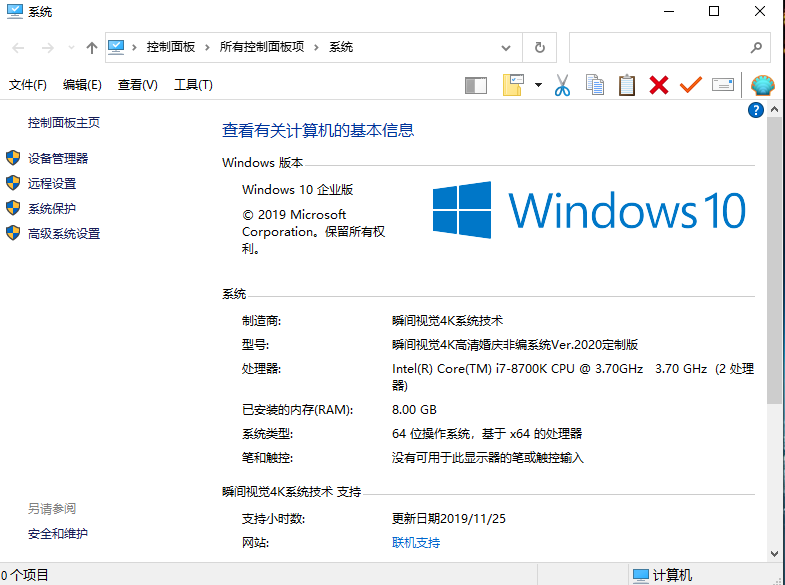
Task: Click heading '查看有关计算机的基本信息'
Action: [318, 130]
